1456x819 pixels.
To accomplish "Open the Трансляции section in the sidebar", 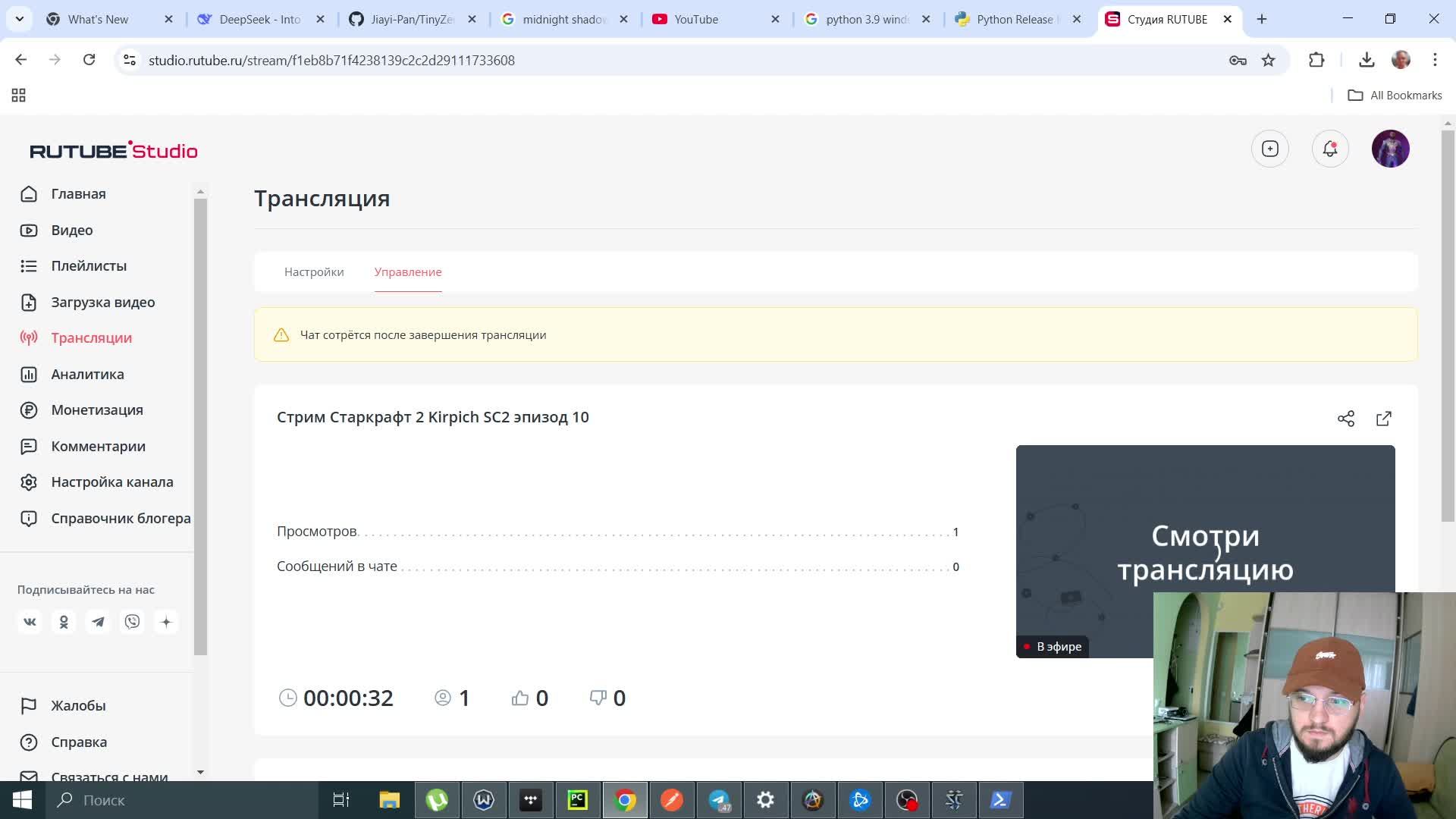I will tap(91, 338).
